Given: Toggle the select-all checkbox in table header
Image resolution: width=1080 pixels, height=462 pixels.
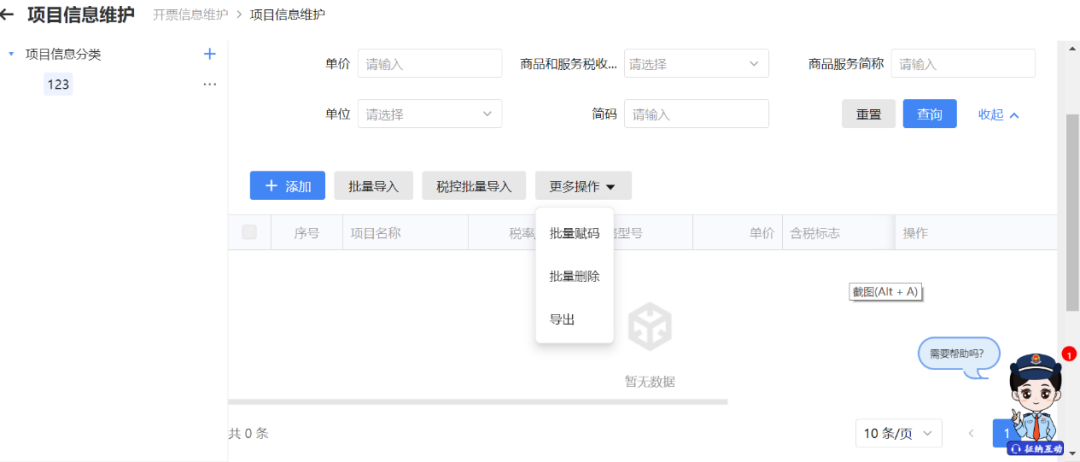Looking at the screenshot, I should (x=249, y=232).
